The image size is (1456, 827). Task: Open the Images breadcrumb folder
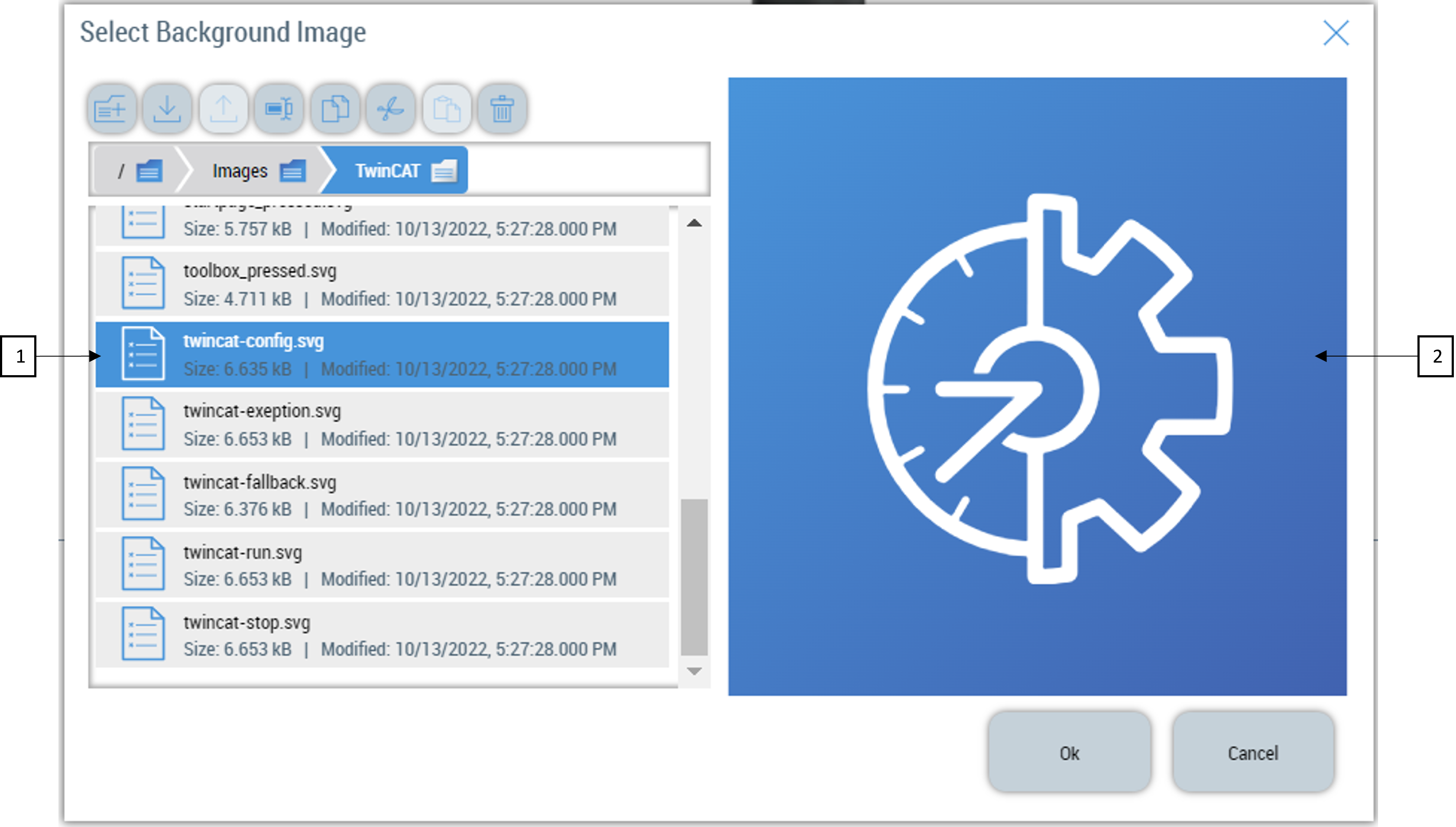258,170
